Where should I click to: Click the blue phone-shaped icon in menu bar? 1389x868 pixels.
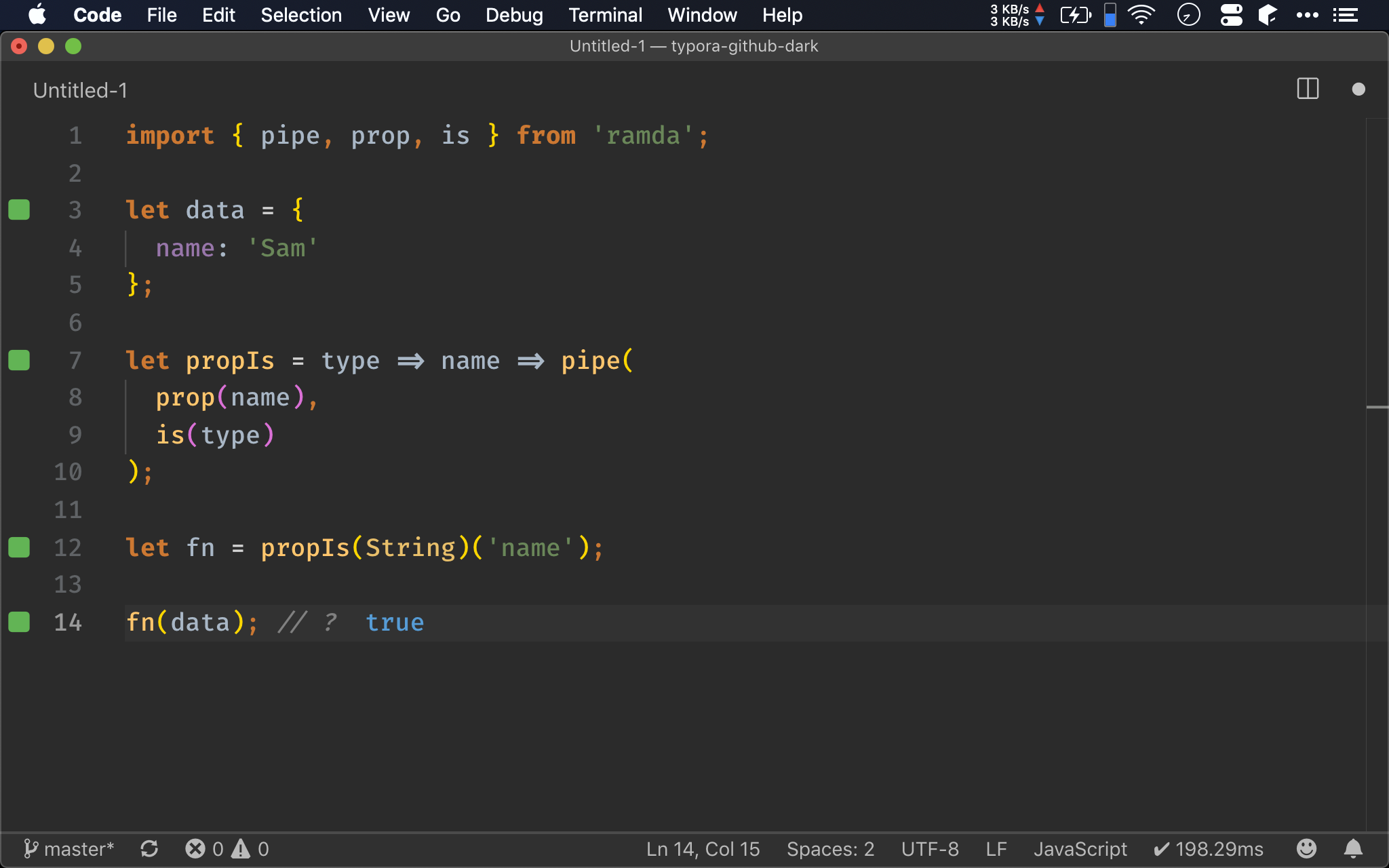pyautogui.click(x=1110, y=15)
